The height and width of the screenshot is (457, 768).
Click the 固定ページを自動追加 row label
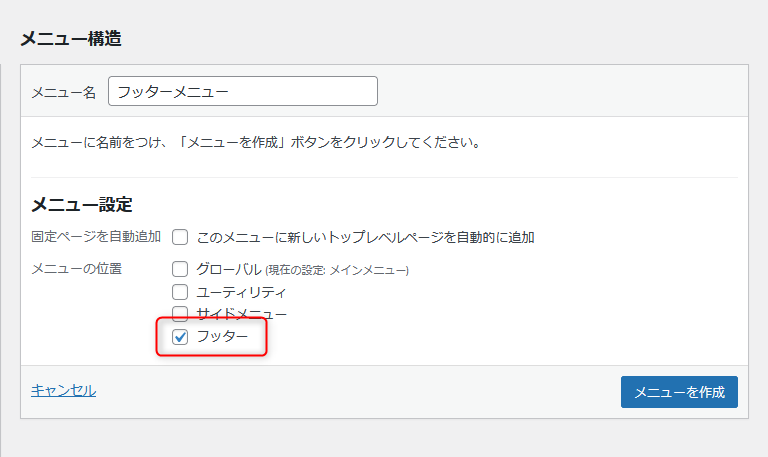[x=96, y=237]
